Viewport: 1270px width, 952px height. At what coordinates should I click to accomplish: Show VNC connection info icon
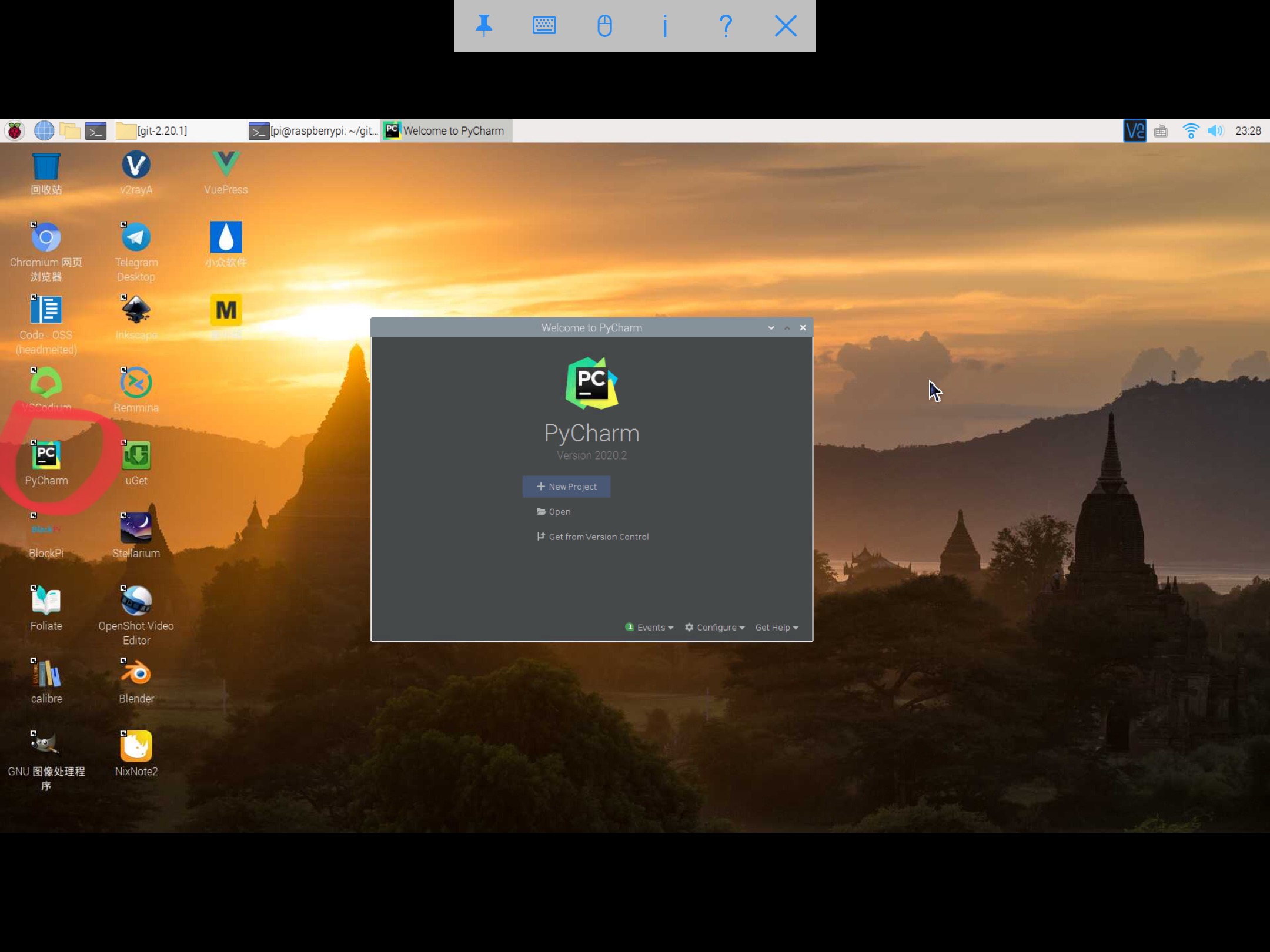point(665,26)
